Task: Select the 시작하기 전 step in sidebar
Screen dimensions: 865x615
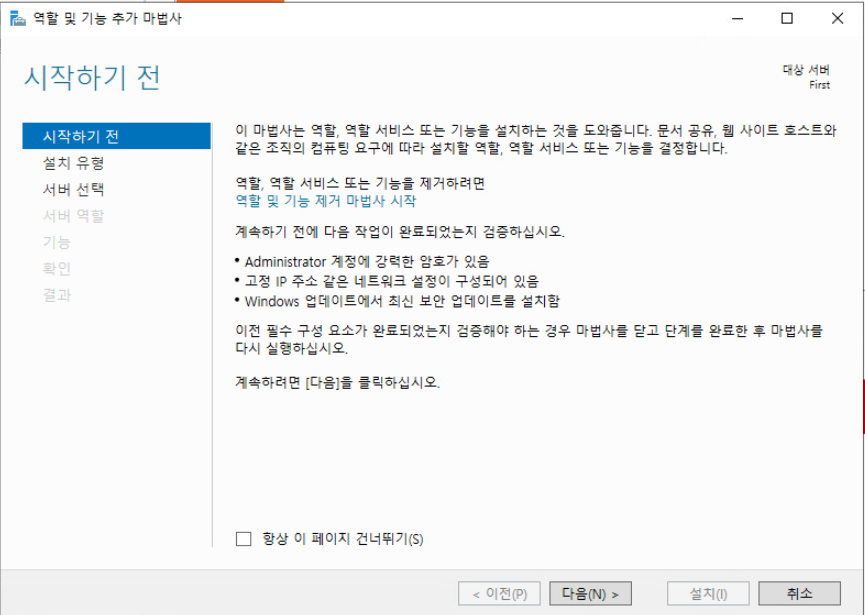Action: (x=116, y=136)
